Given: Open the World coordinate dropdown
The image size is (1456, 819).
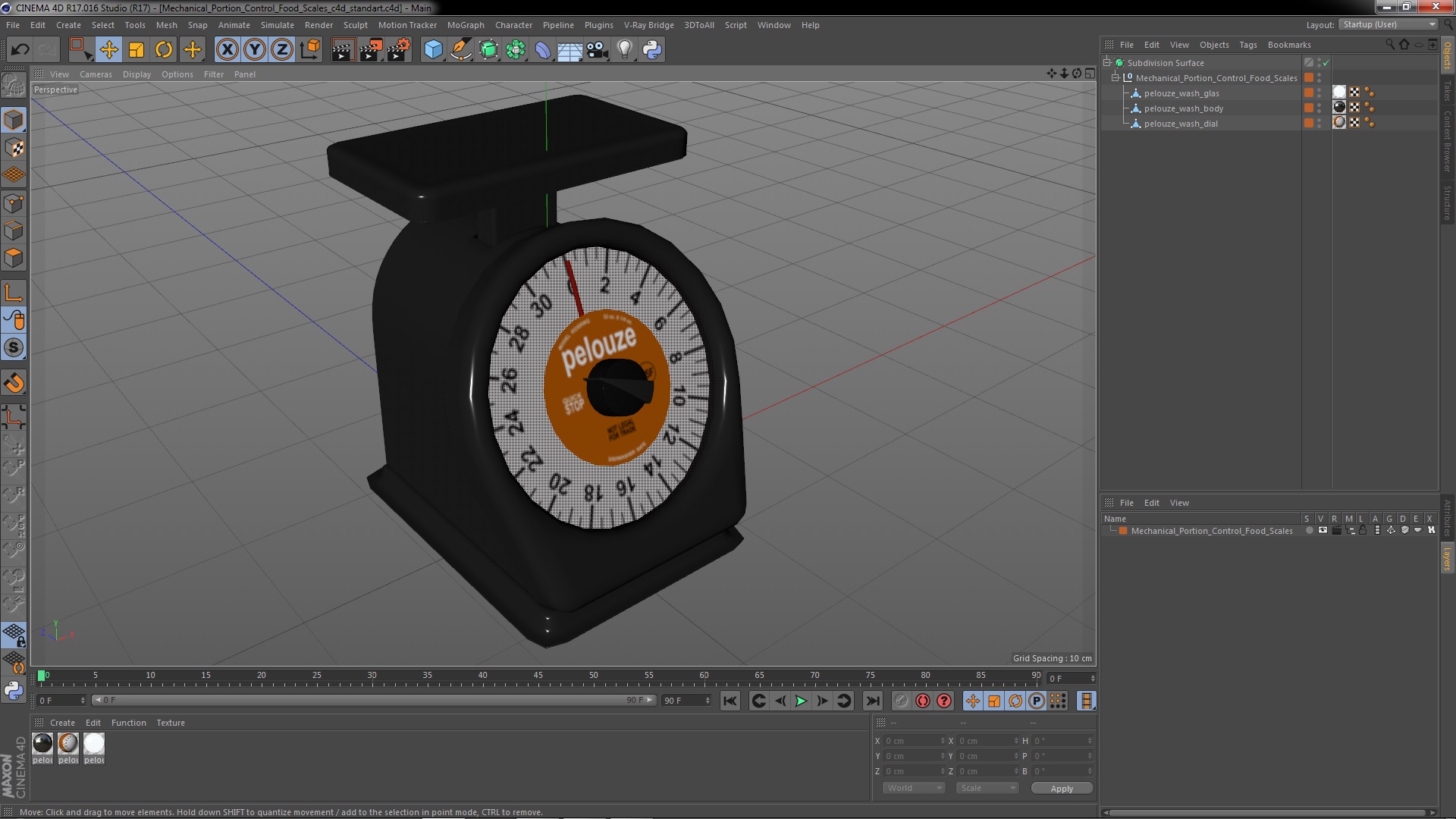Looking at the screenshot, I should [x=914, y=788].
